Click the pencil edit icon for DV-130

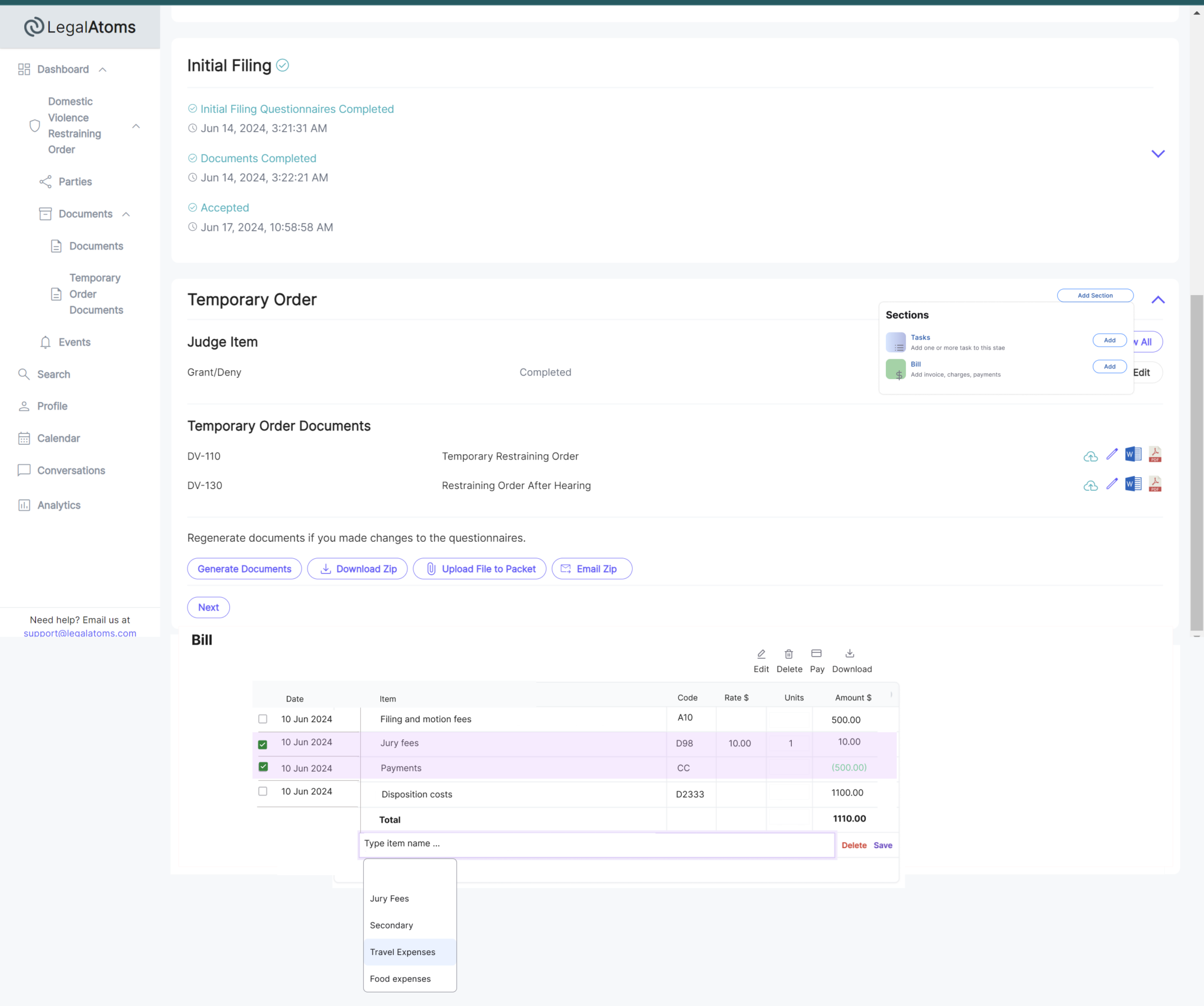point(1112,484)
